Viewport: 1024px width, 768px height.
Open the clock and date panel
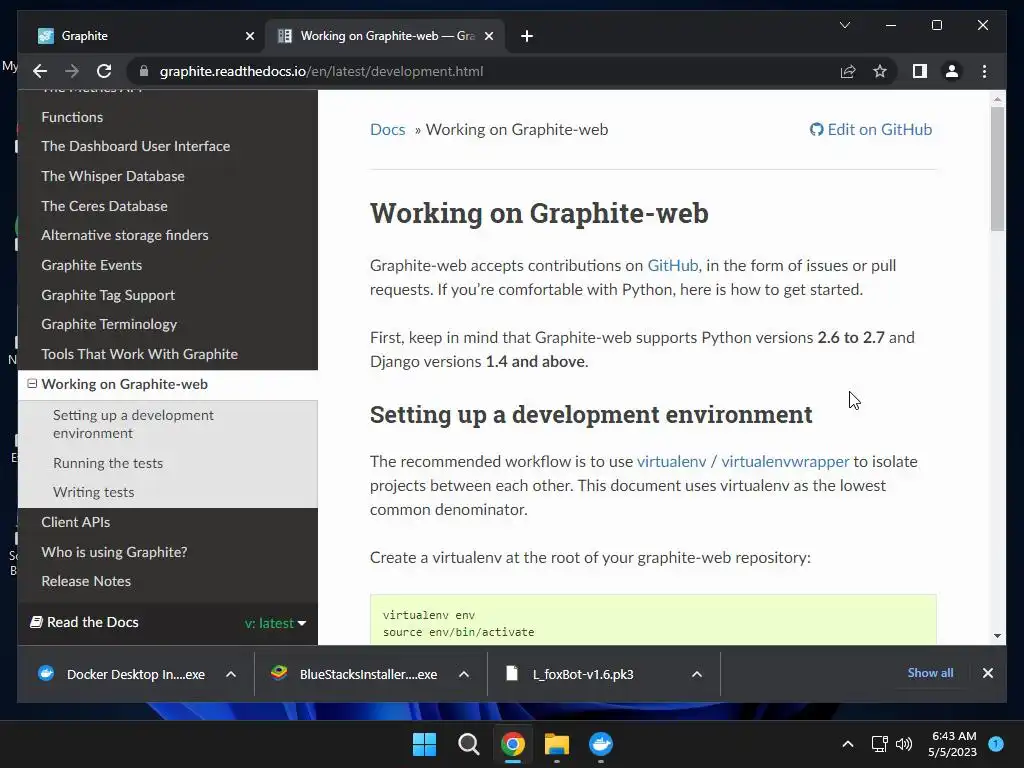[x=953, y=744]
